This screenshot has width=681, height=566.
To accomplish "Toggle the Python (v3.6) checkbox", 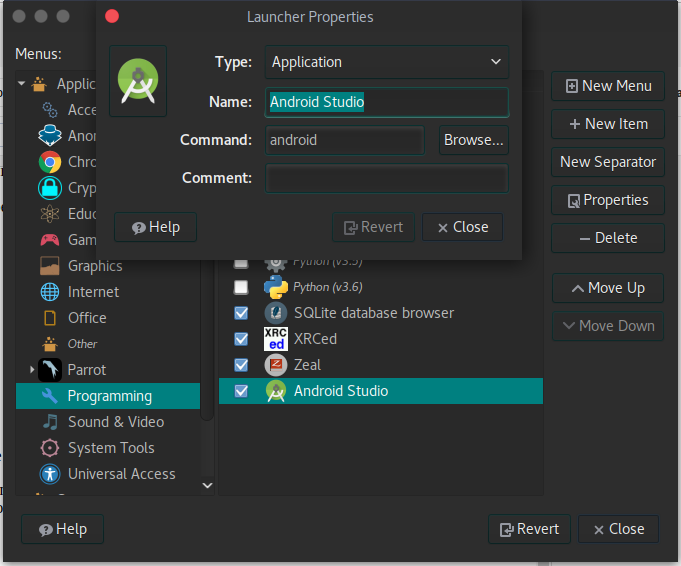I will [x=241, y=287].
